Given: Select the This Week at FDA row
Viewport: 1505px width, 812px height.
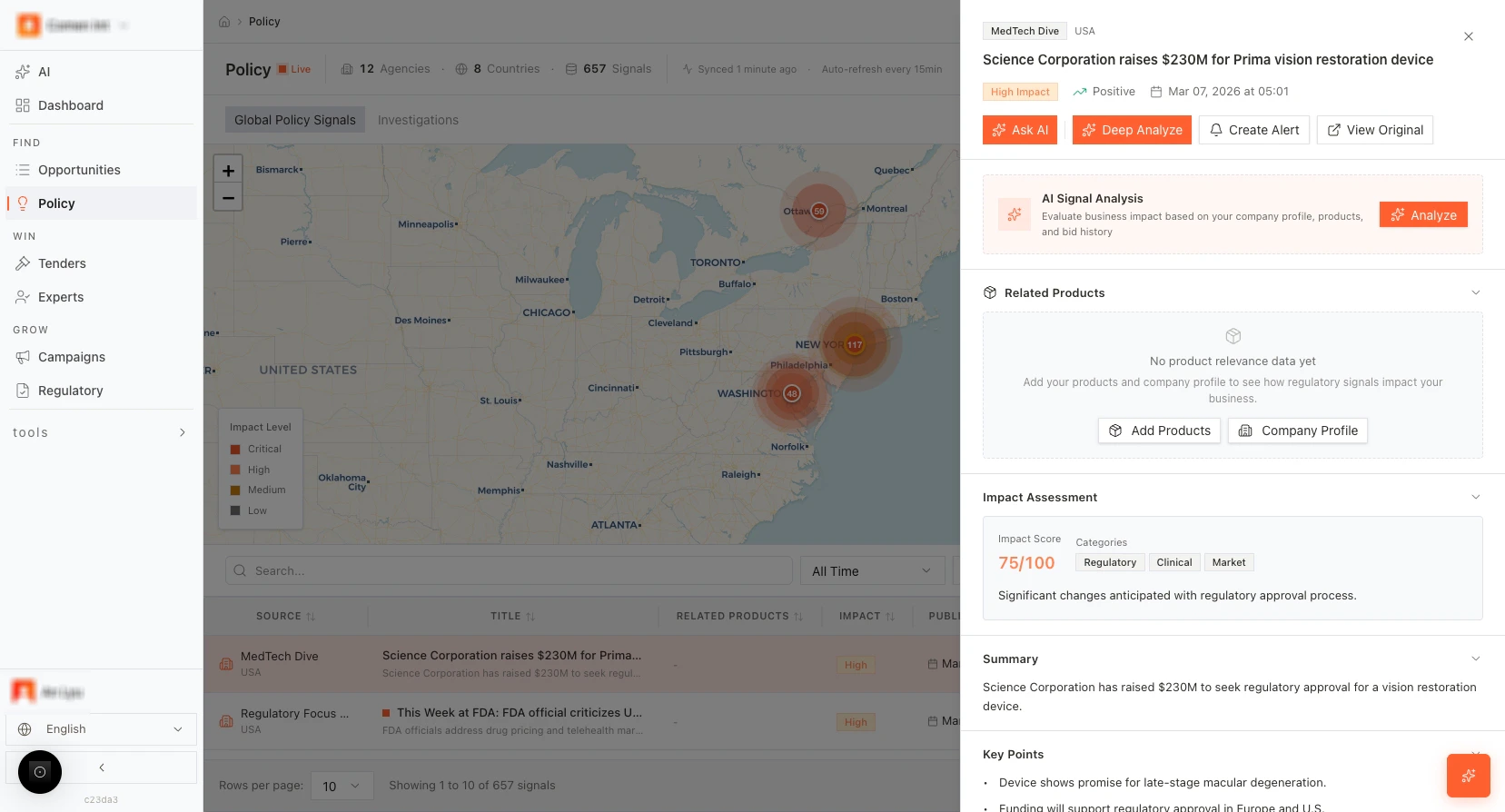Looking at the screenshot, I should tap(581, 721).
